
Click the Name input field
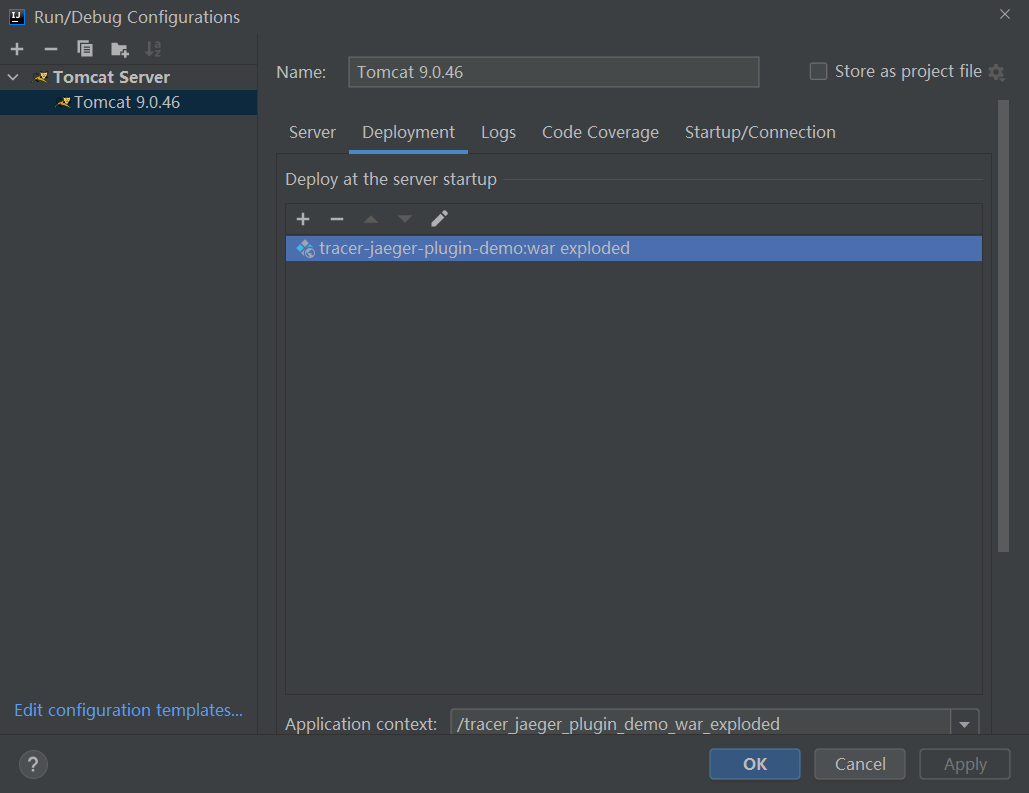tap(553, 72)
